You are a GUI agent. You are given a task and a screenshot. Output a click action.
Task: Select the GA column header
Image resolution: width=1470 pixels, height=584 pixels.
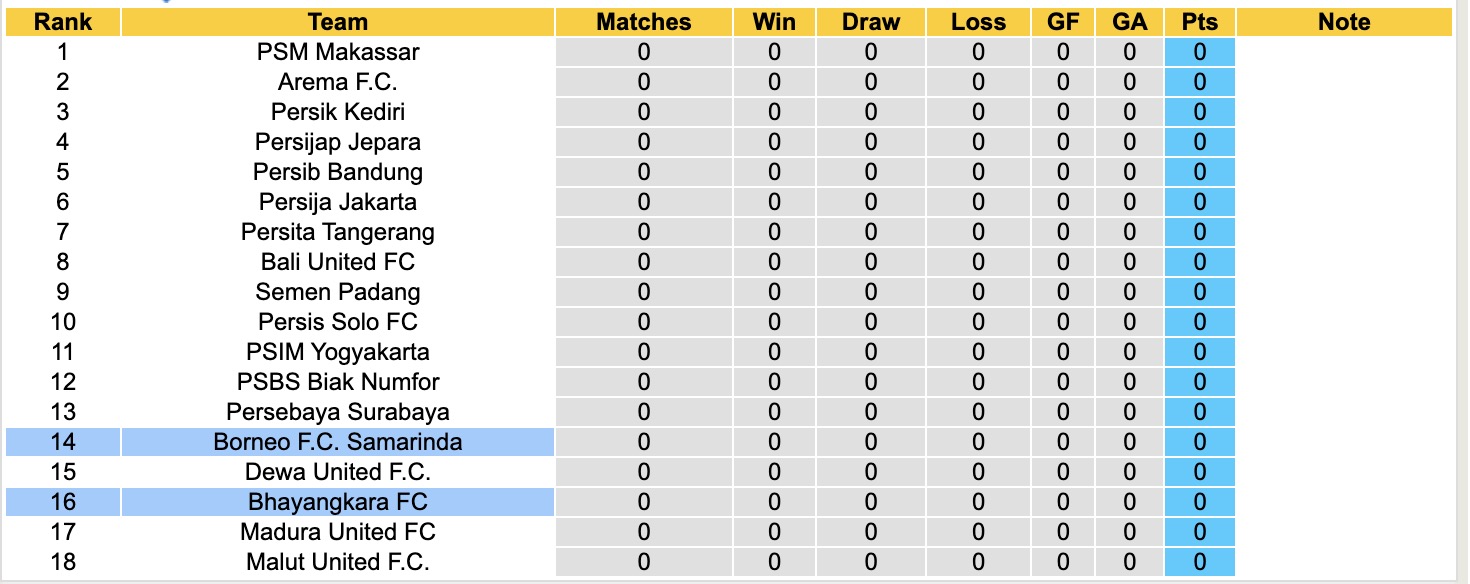pyautogui.click(x=1129, y=22)
